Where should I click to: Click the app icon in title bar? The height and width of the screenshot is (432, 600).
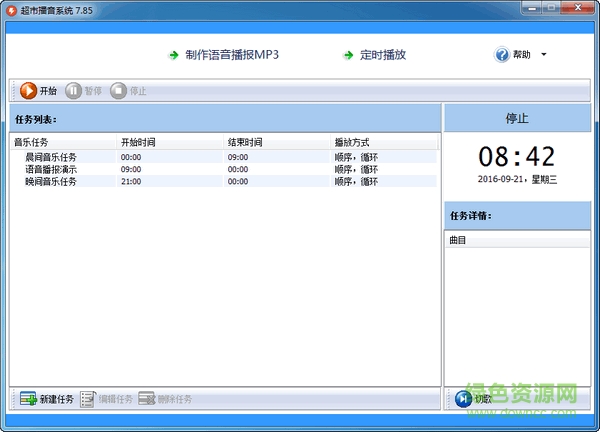pos(12,10)
